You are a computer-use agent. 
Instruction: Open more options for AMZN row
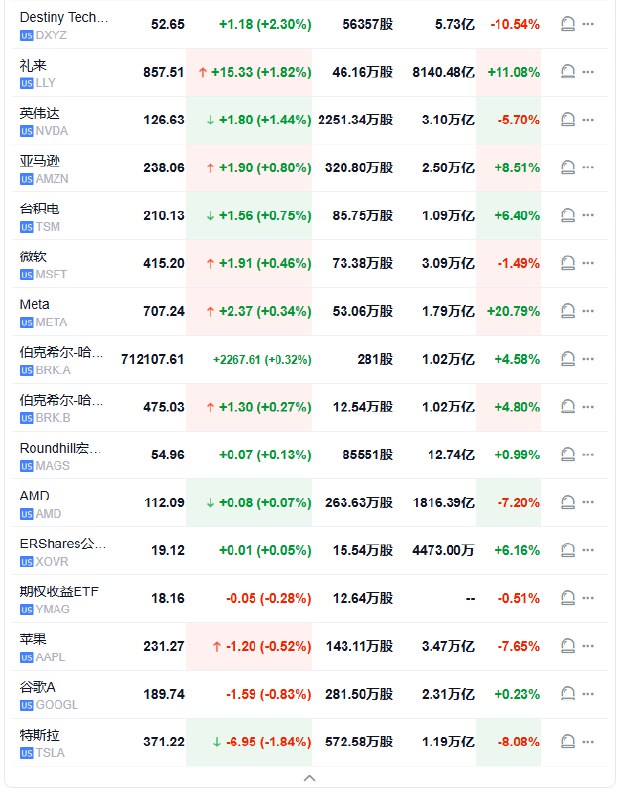[588, 167]
